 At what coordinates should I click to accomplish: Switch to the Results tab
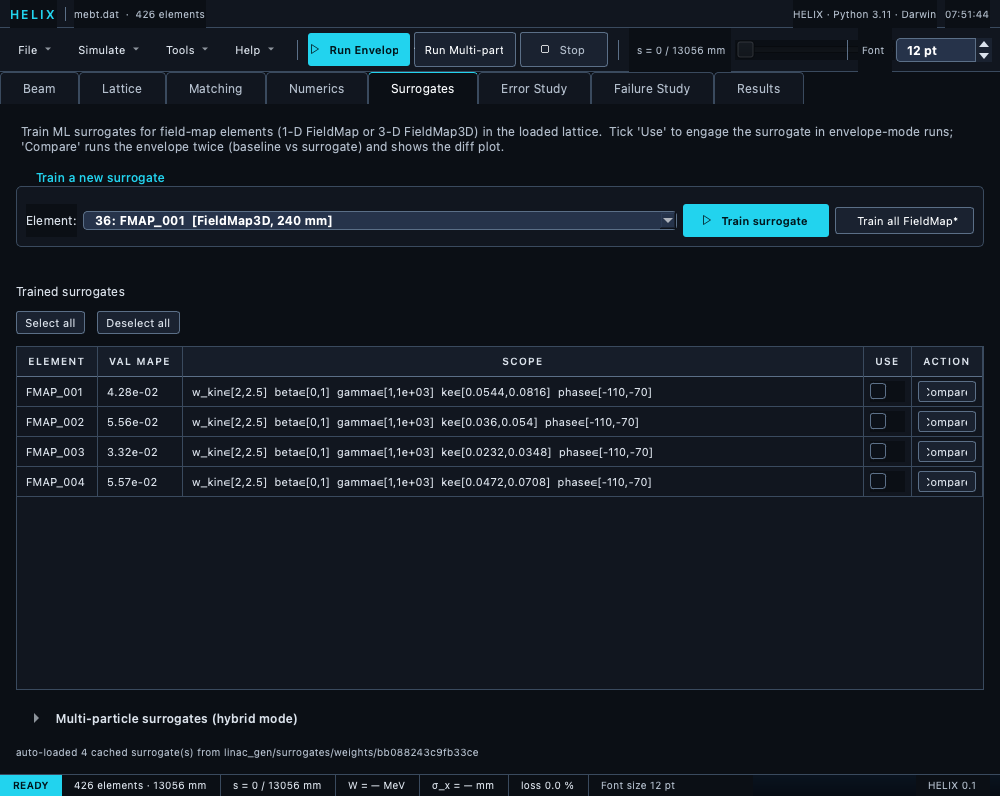[758, 89]
